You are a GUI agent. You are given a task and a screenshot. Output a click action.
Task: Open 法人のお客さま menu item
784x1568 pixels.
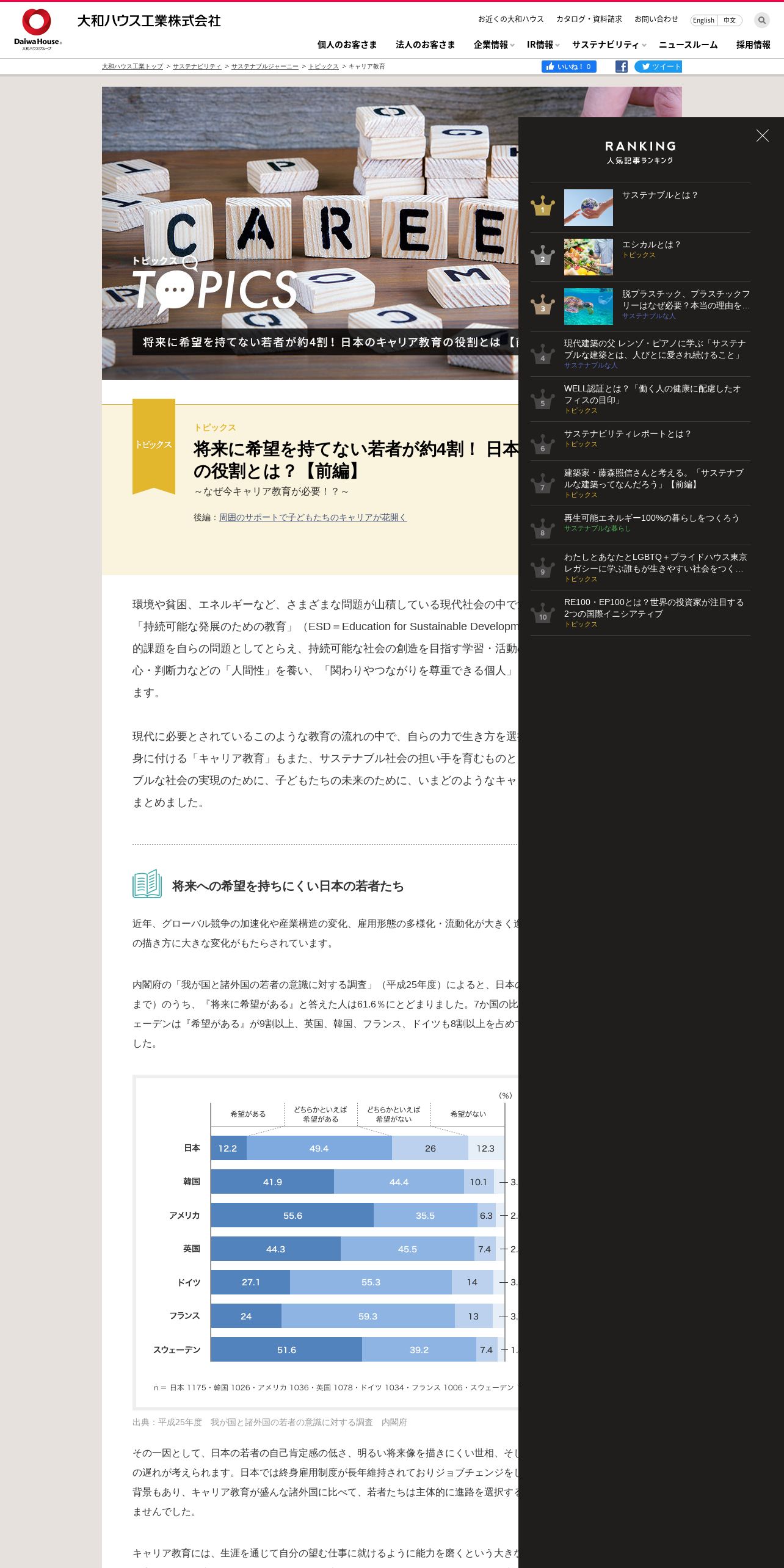click(x=426, y=45)
